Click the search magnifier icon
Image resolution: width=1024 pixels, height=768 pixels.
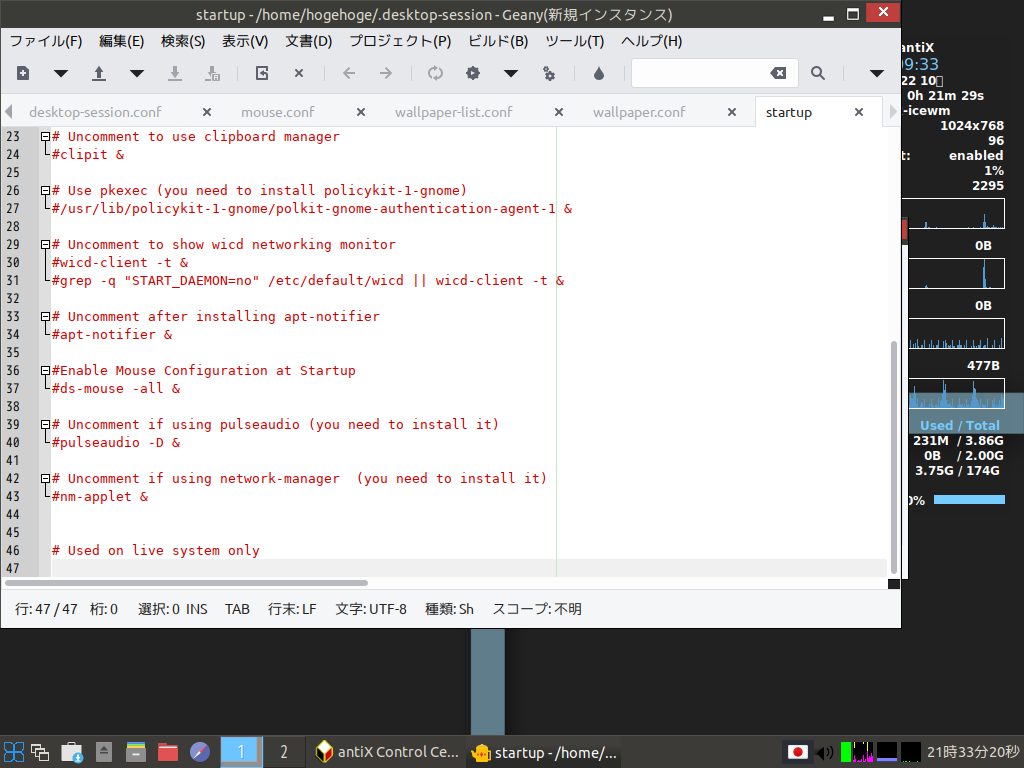point(818,73)
